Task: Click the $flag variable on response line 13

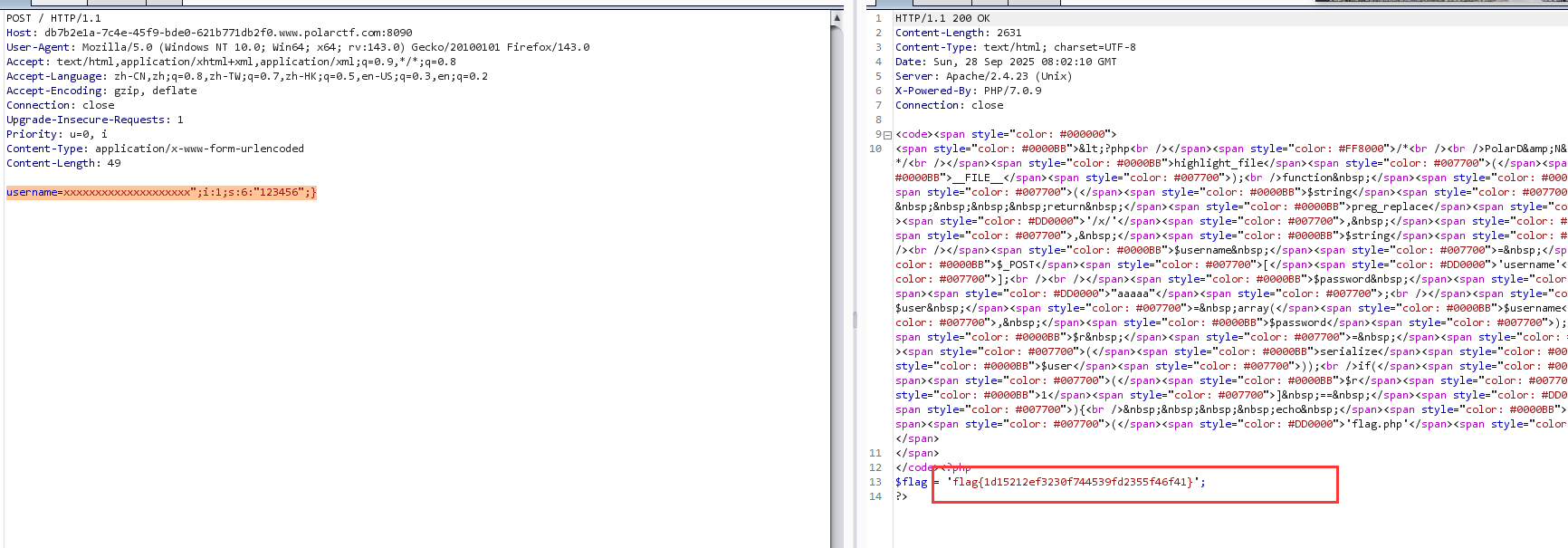Action: [912, 482]
